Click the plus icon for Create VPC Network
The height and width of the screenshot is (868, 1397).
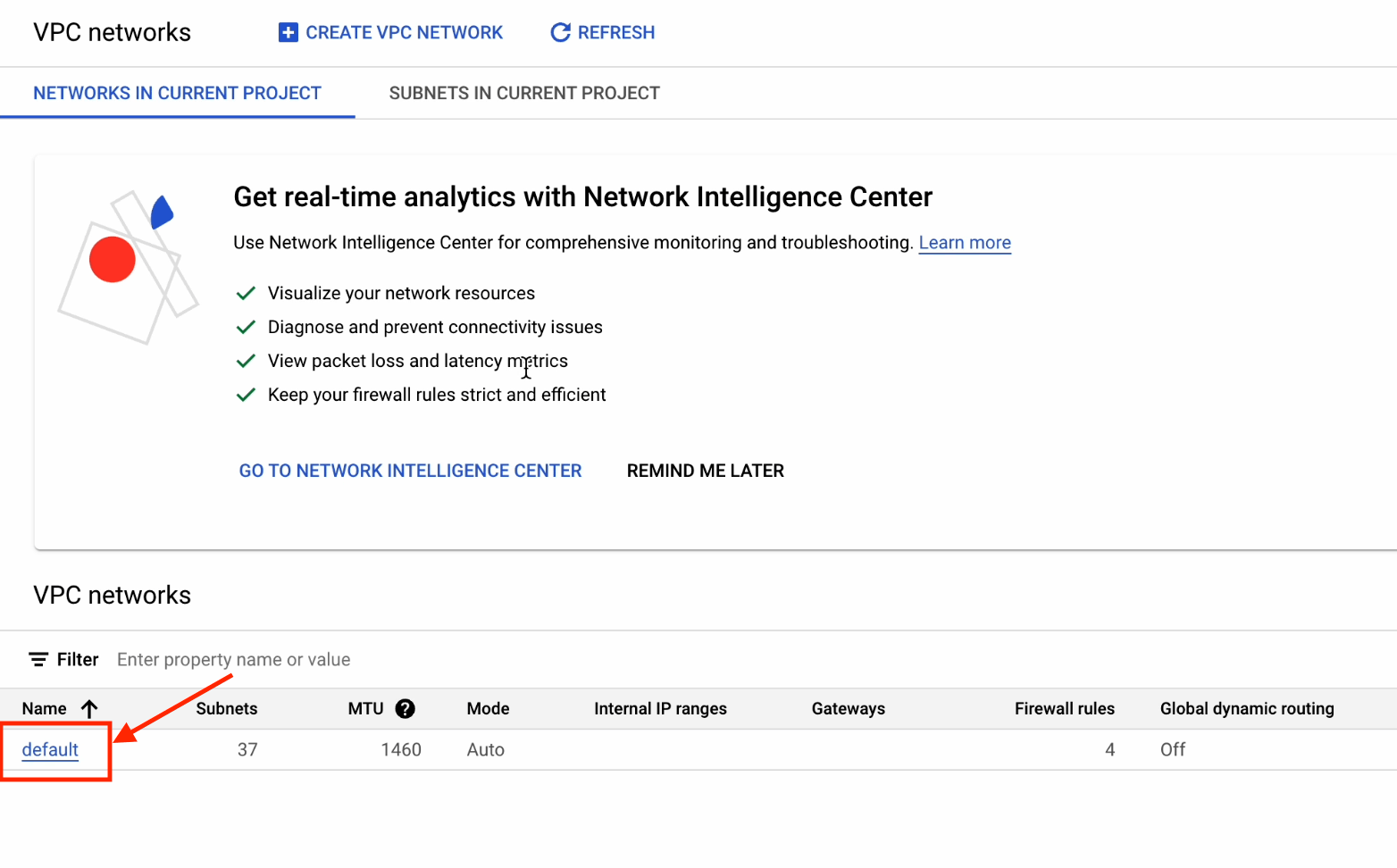click(x=288, y=33)
